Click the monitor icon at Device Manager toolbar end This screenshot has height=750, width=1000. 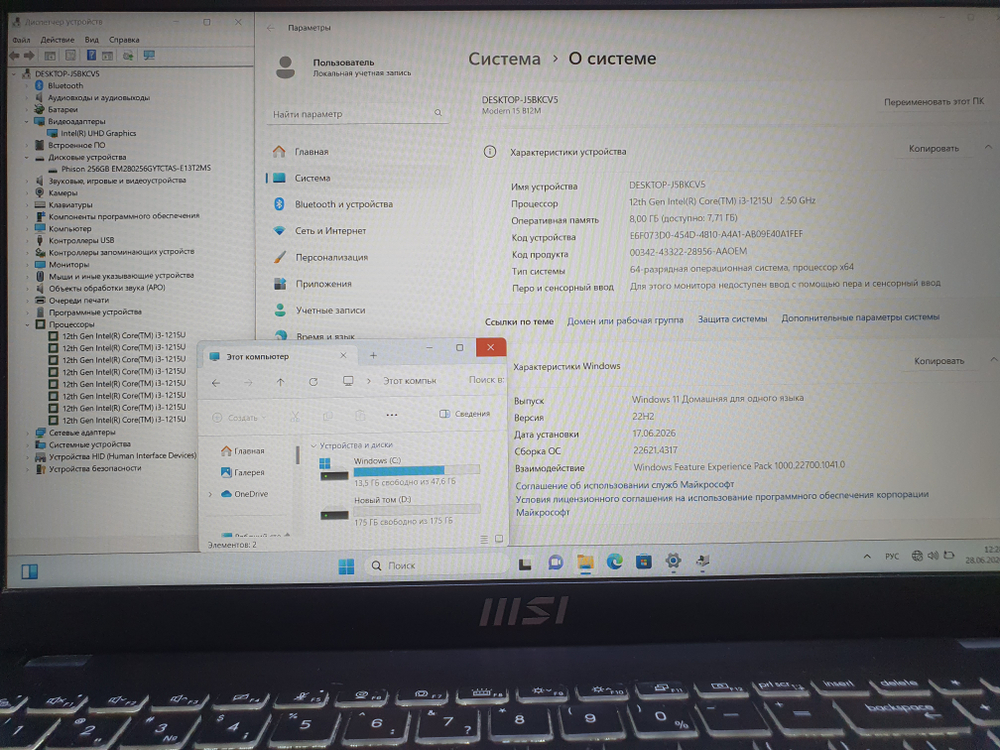[x=149, y=55]
